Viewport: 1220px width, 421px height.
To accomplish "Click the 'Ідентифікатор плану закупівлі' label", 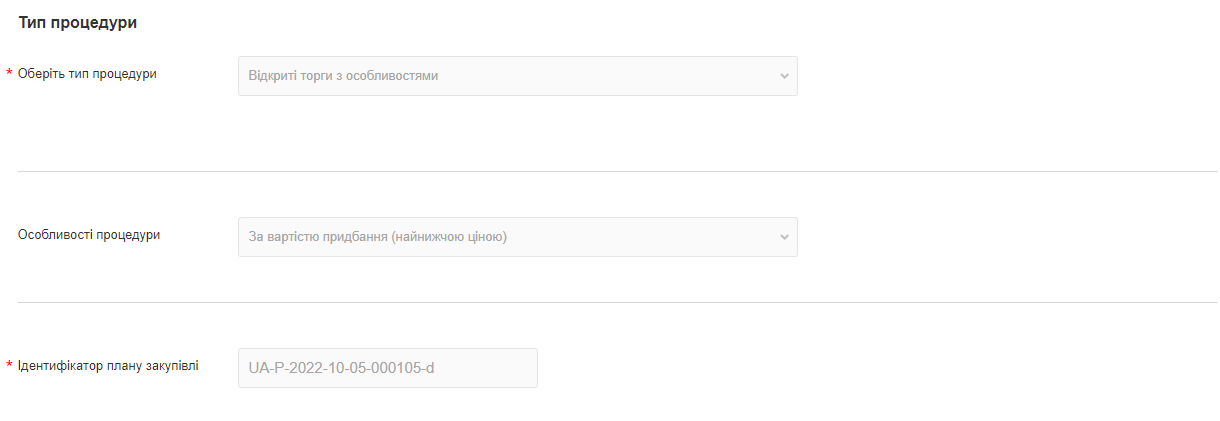I will coord(108,366).
